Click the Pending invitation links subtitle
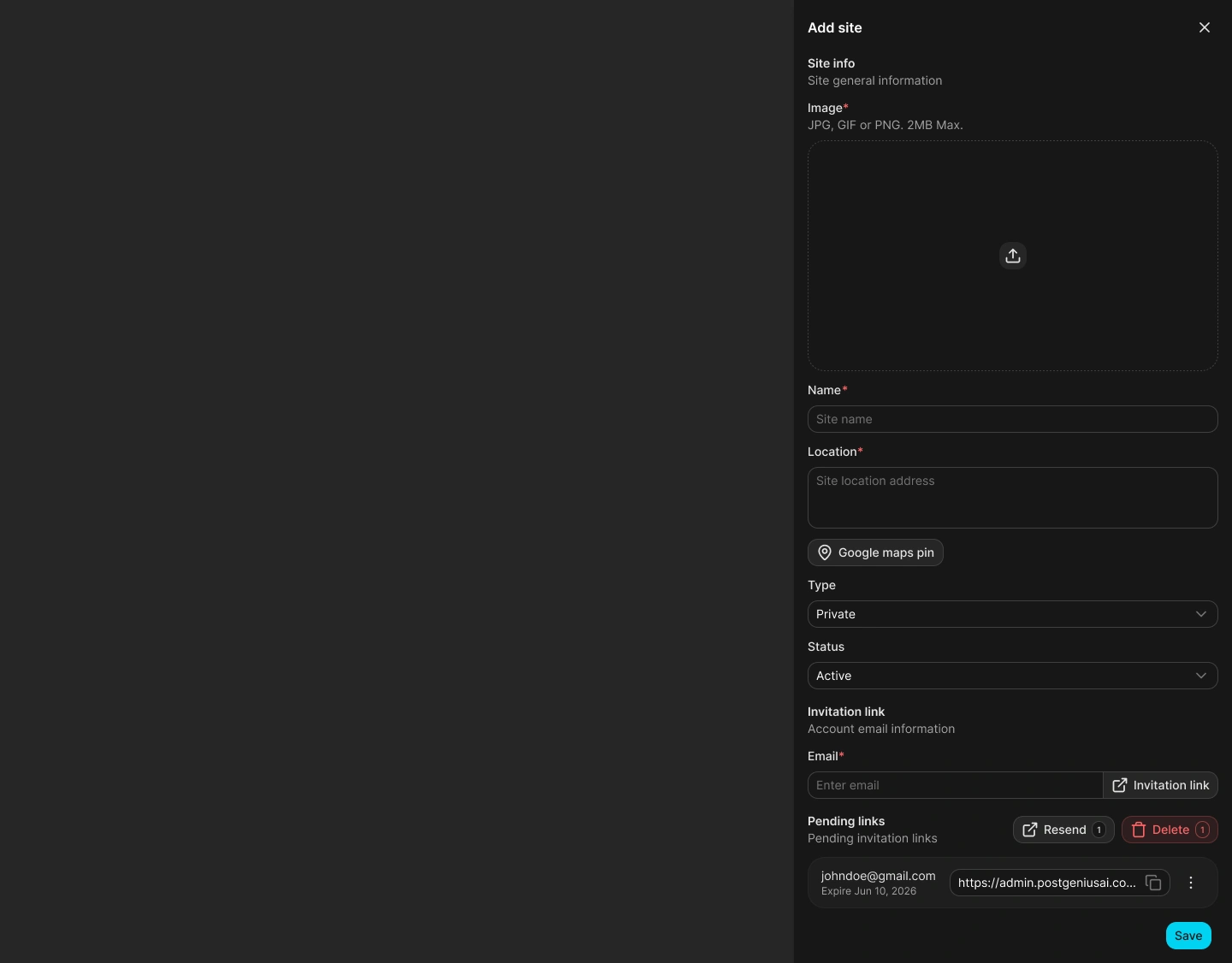The image size is (1232, 963). click(x=873, y=838)
